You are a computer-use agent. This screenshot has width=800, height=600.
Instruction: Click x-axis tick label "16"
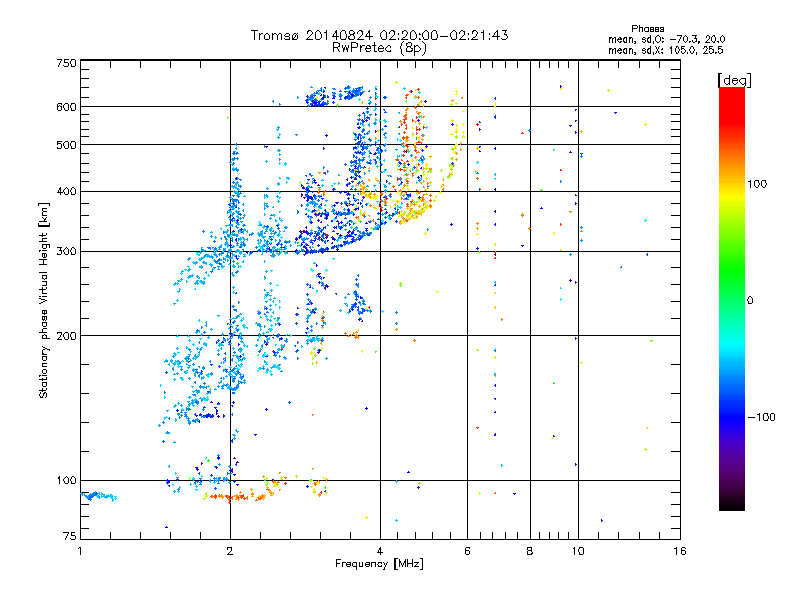point(680,551)
